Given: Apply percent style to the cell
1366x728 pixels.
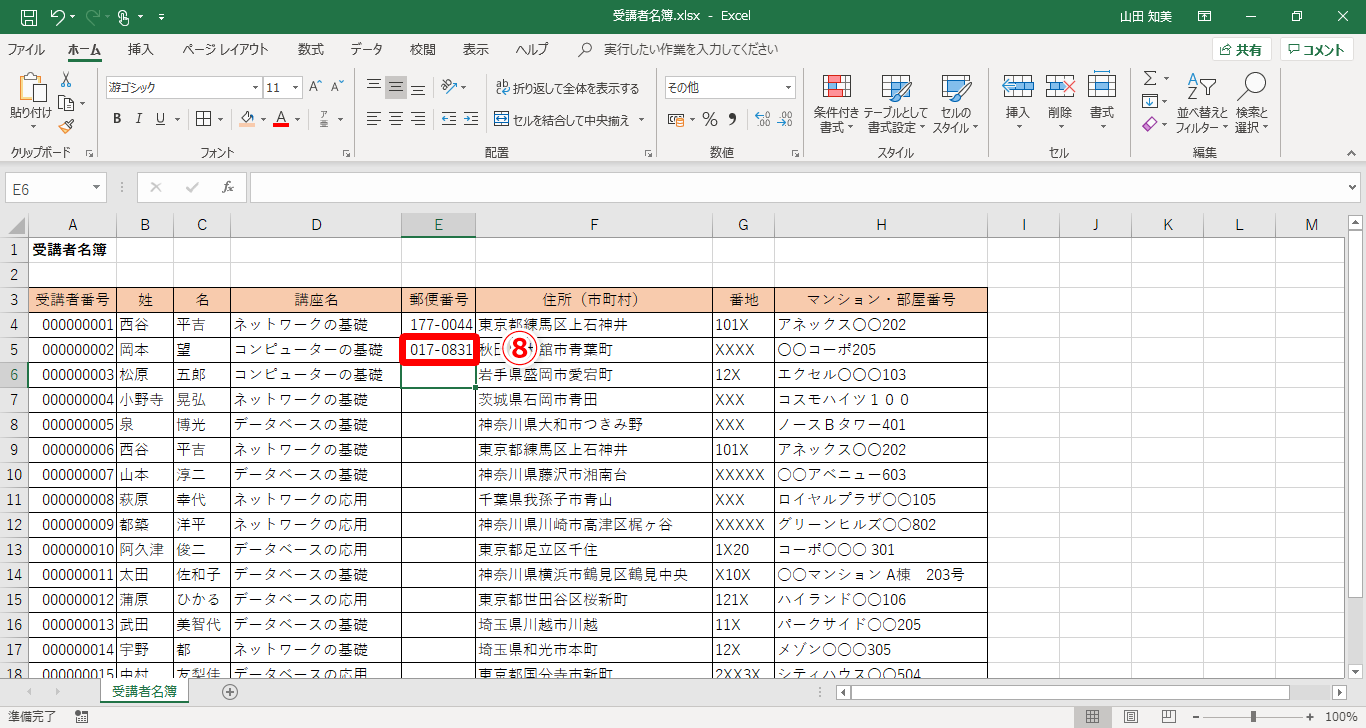Looking at the screenshot, I should 709,120.
